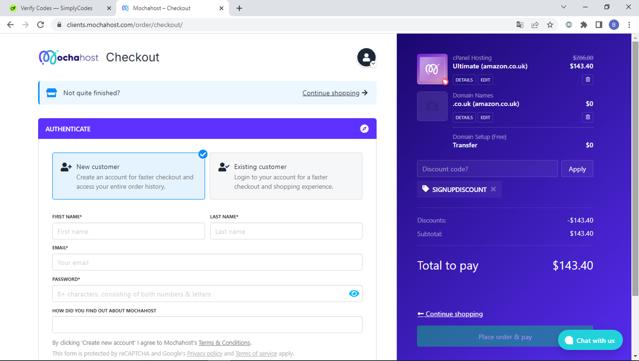This screenshot has width=639, height=361.
Task: Open Chrome profile avatar
Action: (x=614, y=25)
